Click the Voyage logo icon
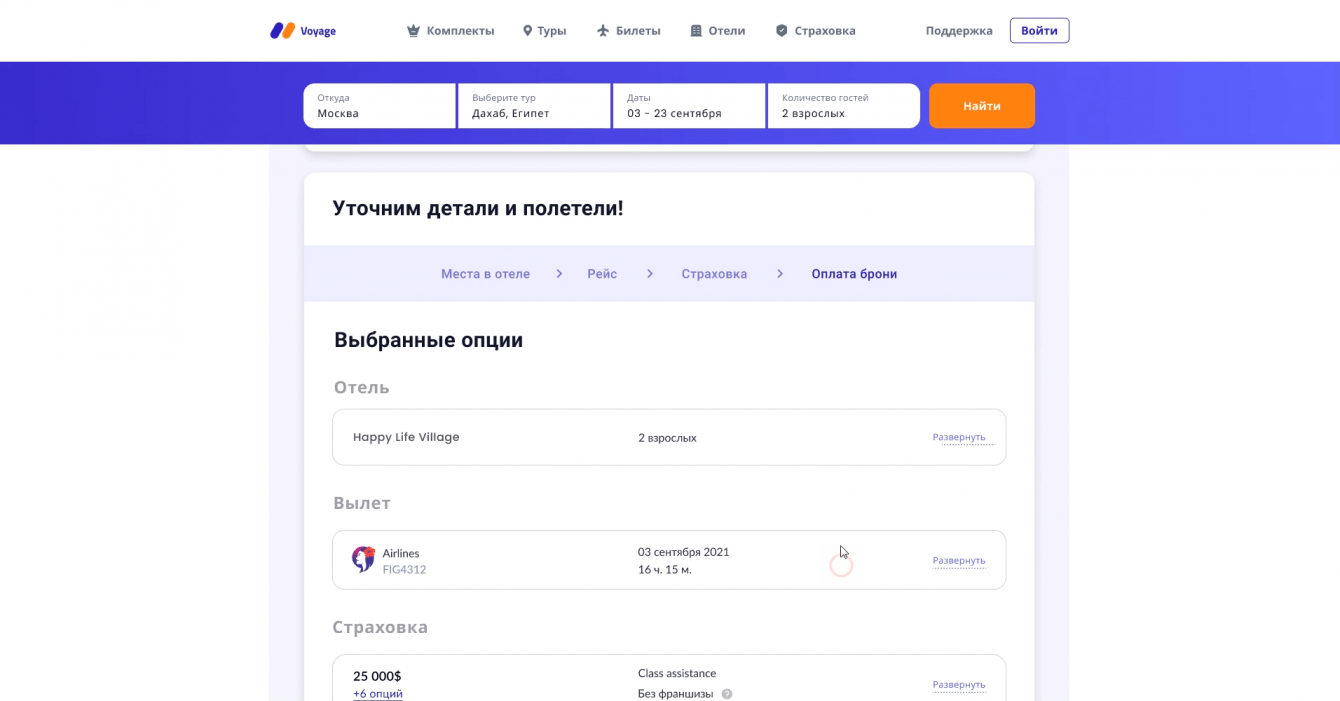This screenshot has height=701, width=1340. (282, 31)
